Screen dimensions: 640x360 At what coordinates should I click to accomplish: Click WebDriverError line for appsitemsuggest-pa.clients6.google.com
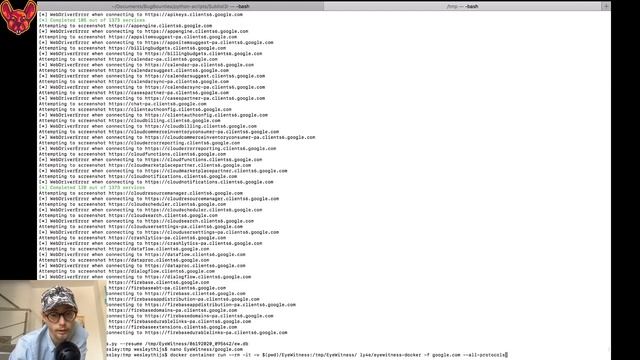coord(156,42)
